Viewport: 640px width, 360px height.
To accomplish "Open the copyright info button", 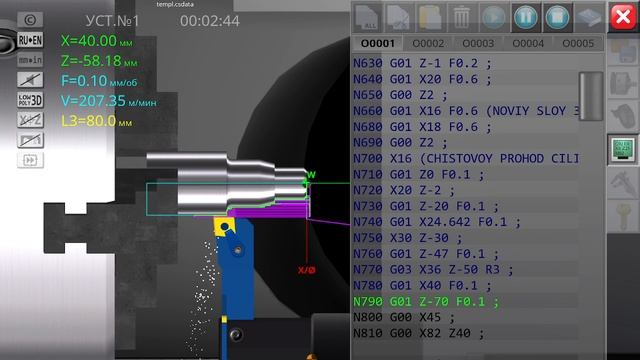I will 30,20.
